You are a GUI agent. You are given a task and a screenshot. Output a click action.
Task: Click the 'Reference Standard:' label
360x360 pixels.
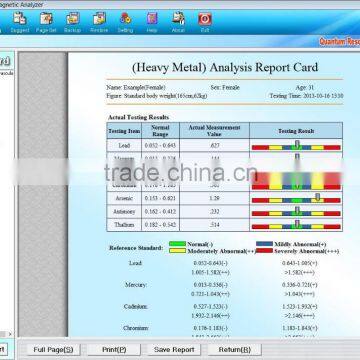tap(136, 248)
